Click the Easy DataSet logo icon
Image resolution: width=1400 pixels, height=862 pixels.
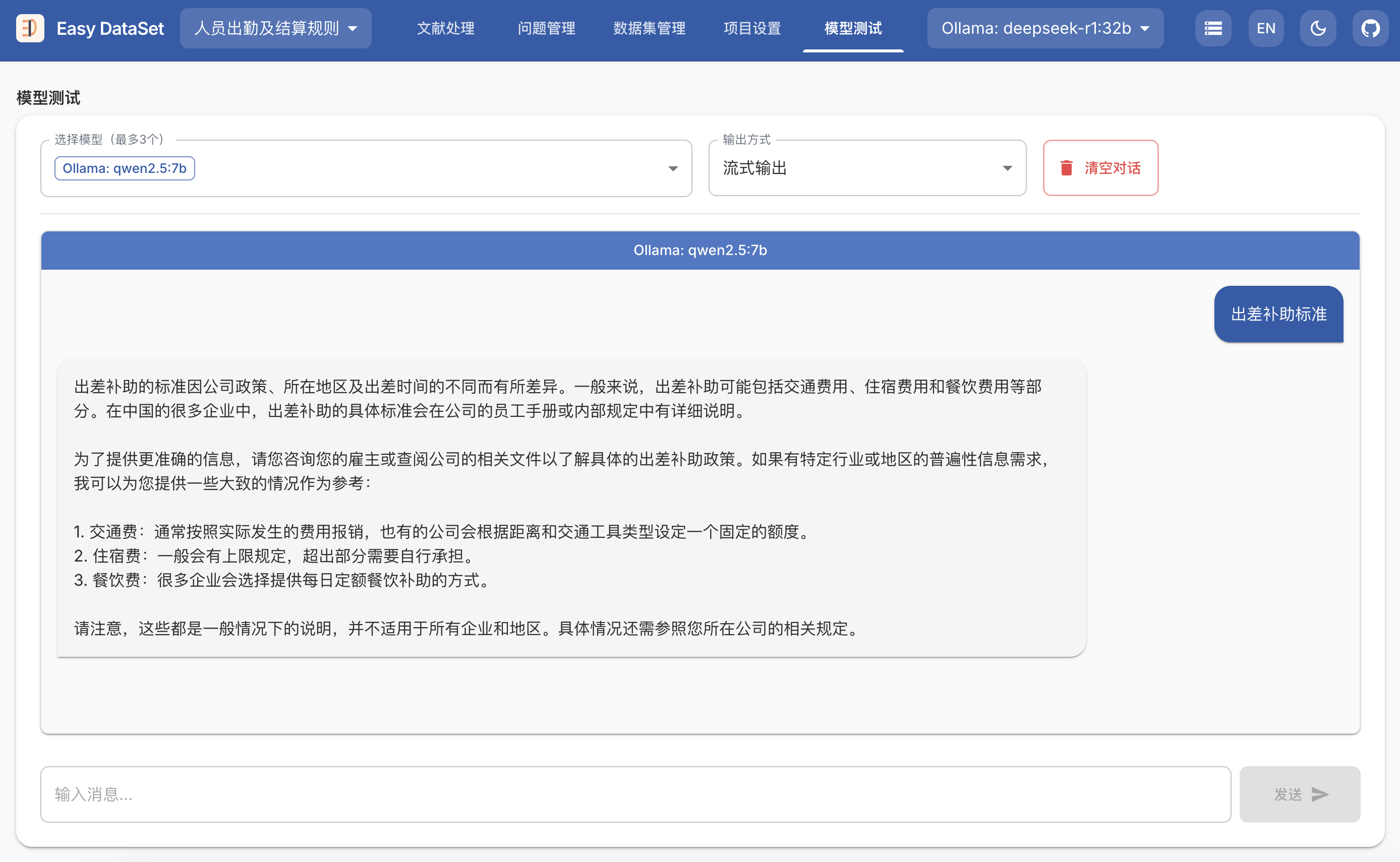click(x=30, y=28)
